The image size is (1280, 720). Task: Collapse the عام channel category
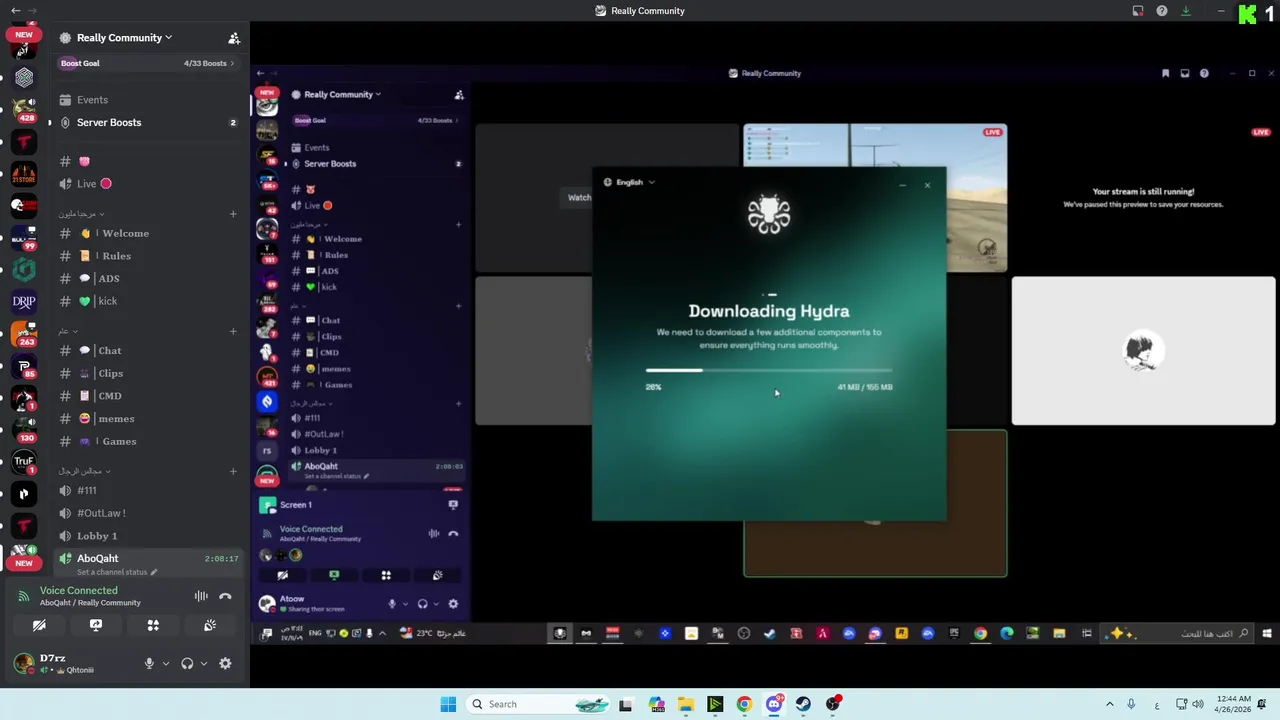click(68, 331)
